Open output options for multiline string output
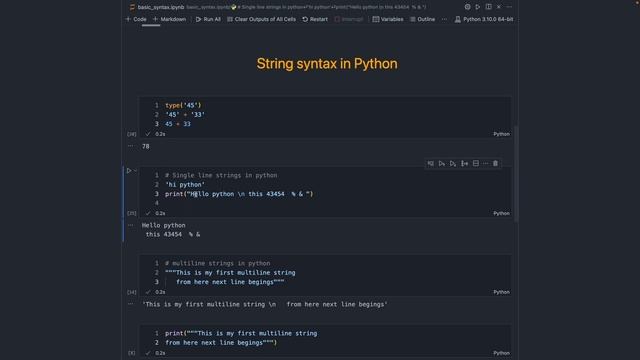 click(x=131, y=304)
